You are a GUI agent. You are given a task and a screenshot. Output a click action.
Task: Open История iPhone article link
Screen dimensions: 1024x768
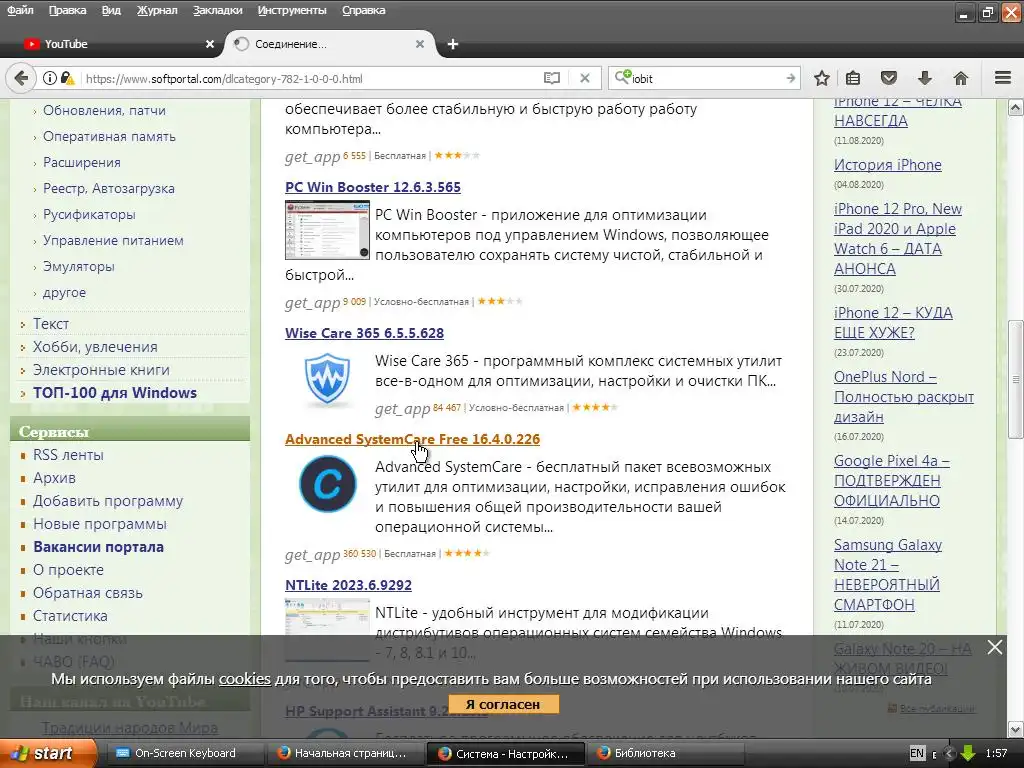coord(888,165)
